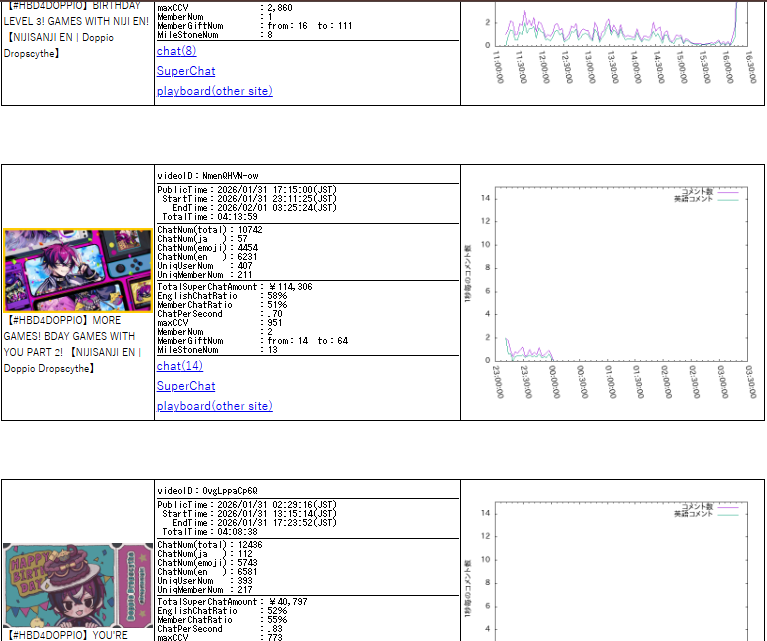Click the ChatNum(total) 10742 value

point(250,230)
